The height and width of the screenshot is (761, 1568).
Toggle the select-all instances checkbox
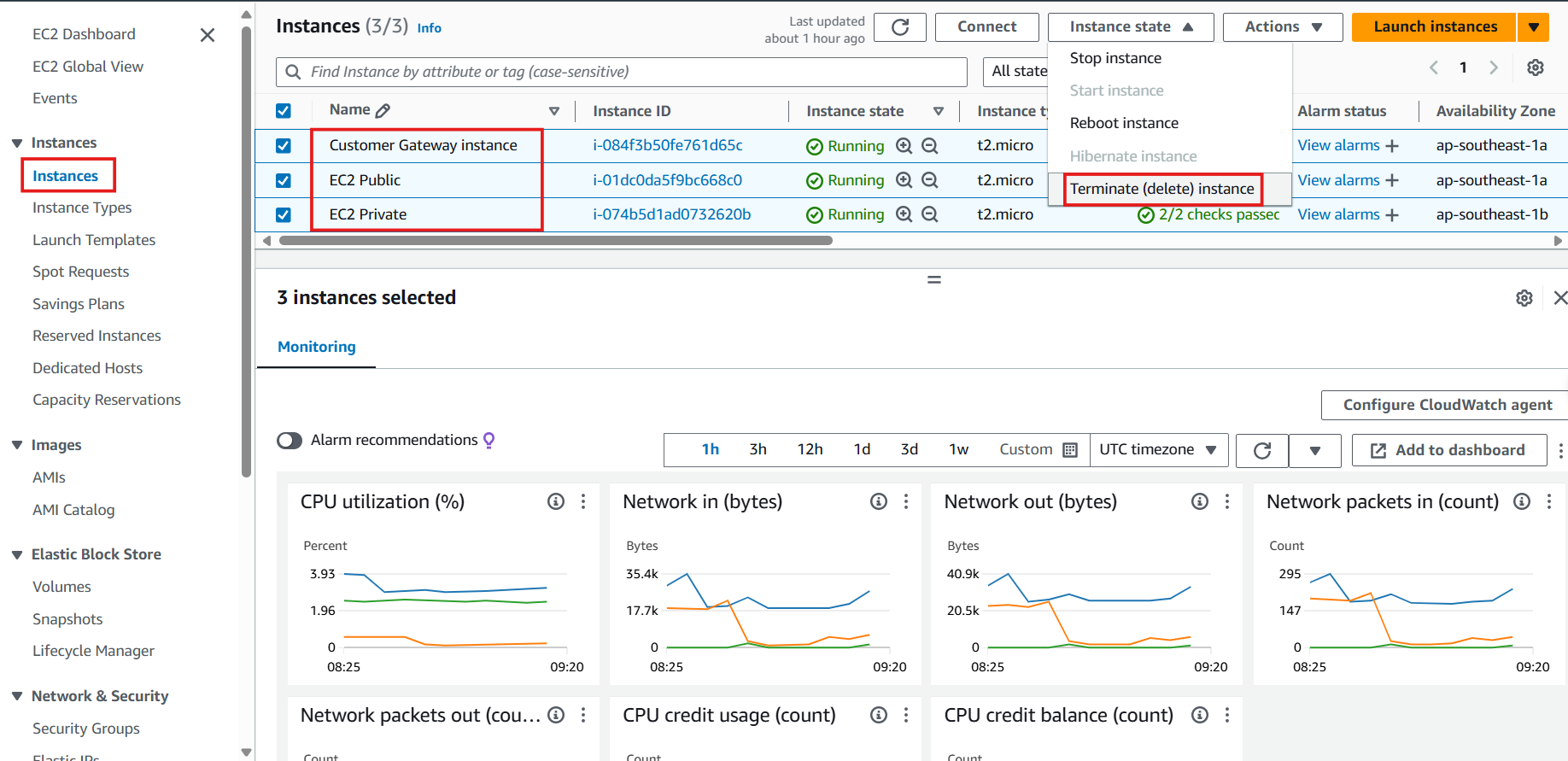[284, 111]
